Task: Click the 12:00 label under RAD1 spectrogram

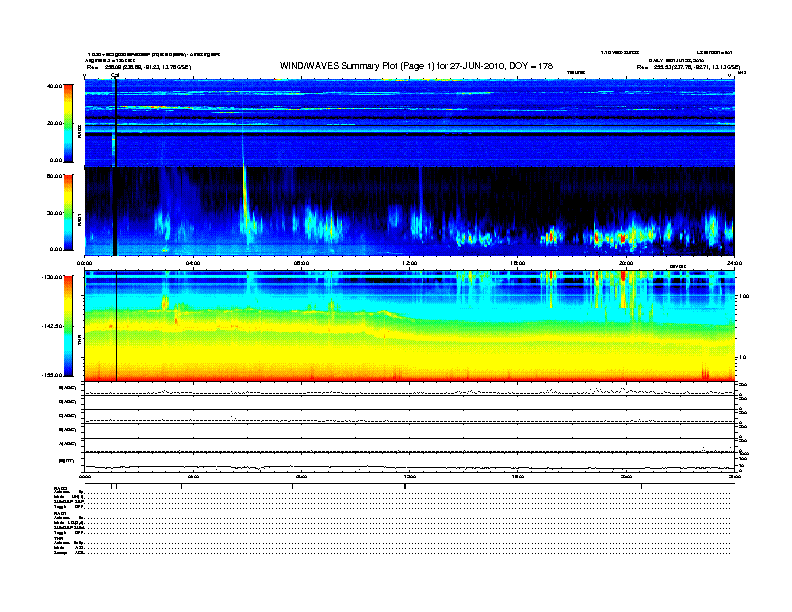Action: [410, 263]
